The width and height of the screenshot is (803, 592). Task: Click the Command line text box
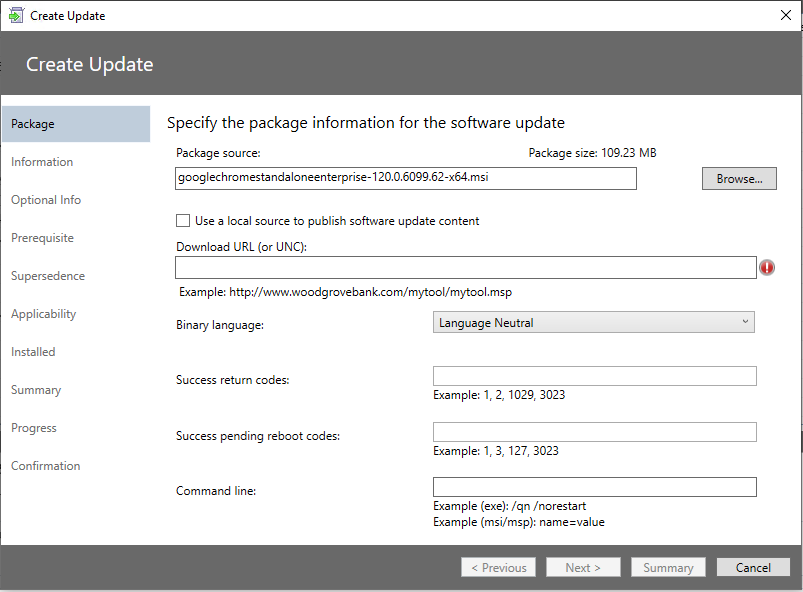click(595, 487)
